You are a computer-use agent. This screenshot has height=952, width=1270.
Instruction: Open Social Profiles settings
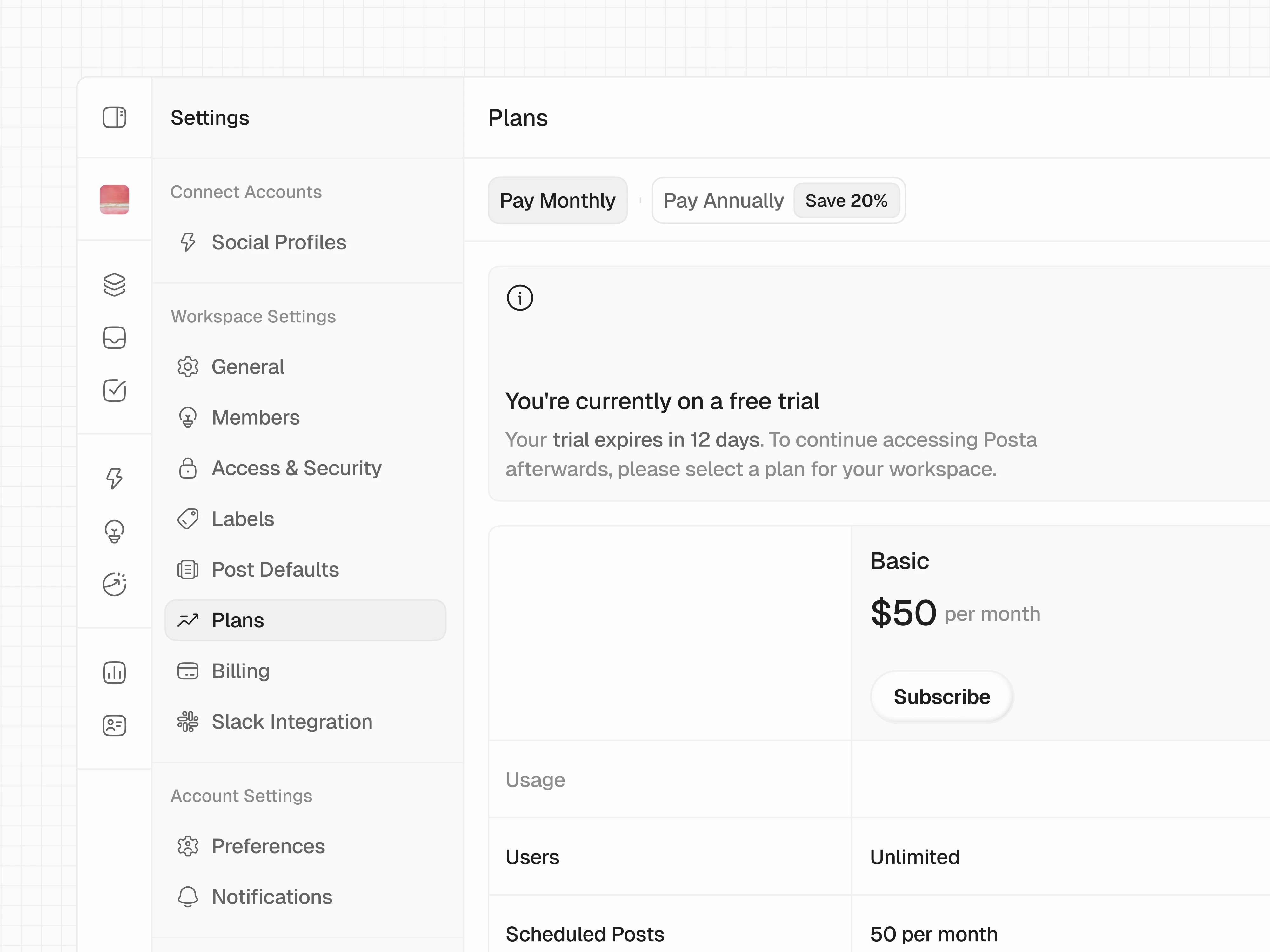278,242
